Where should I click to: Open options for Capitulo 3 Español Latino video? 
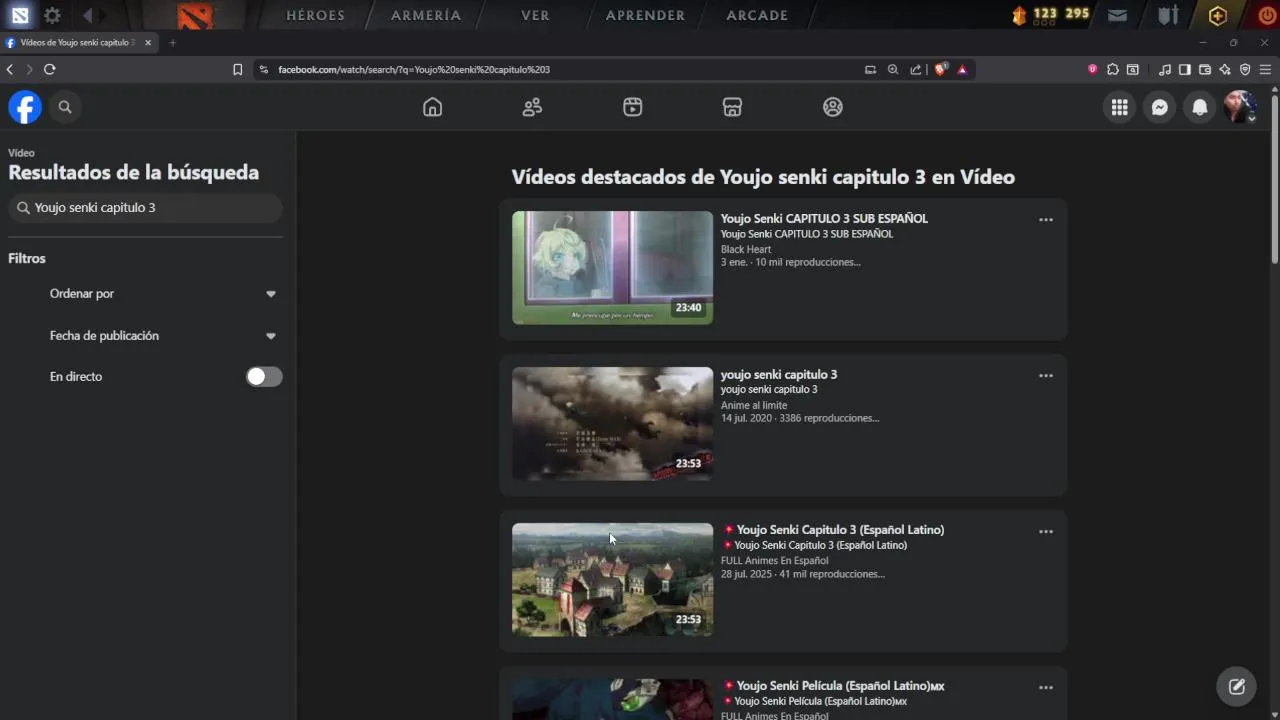point(1045,531)
